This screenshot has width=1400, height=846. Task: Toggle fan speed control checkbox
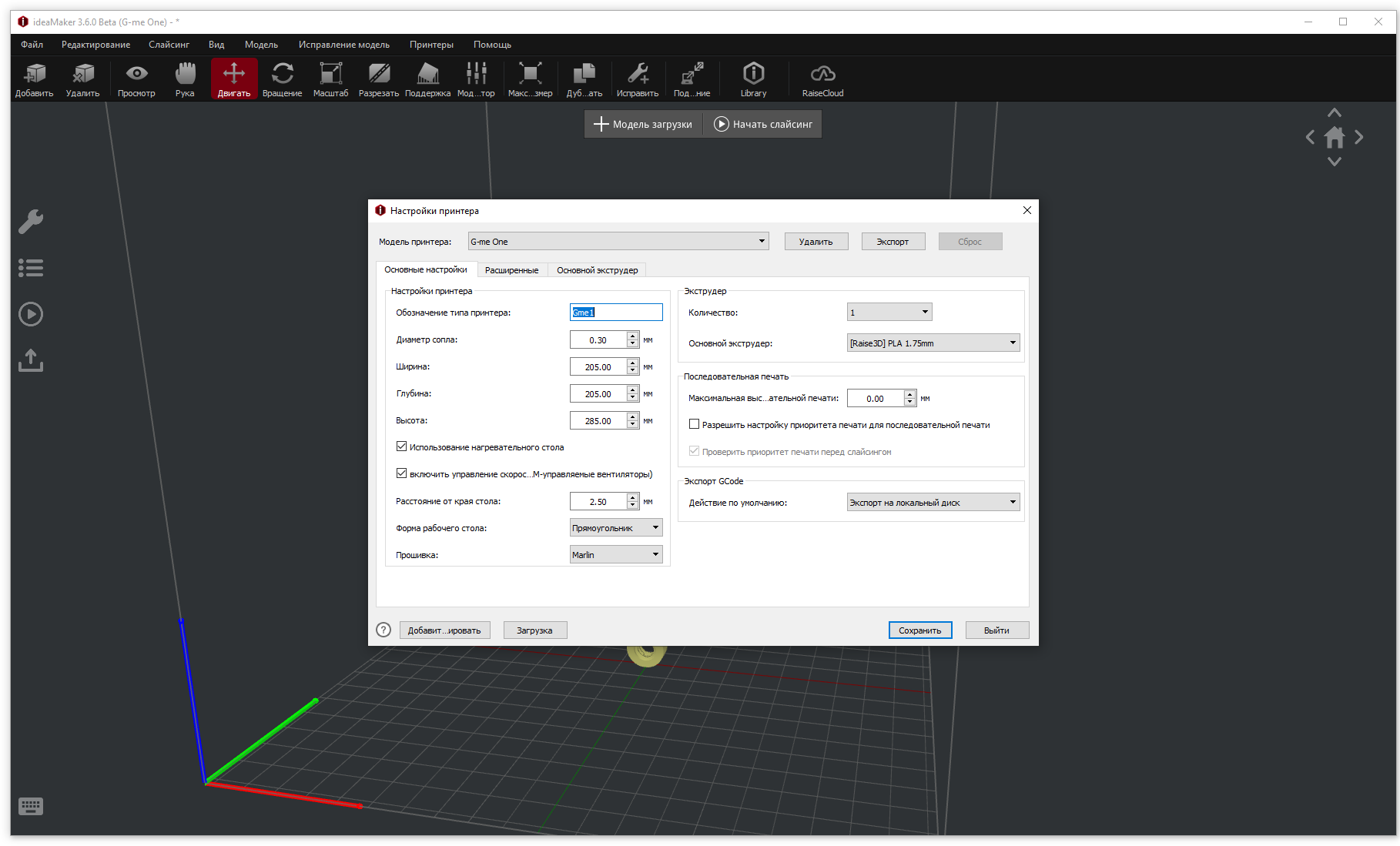click(x=401, y=473)
